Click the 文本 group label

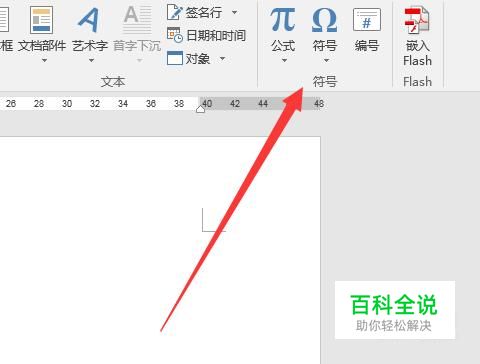(x=113, y=82)
